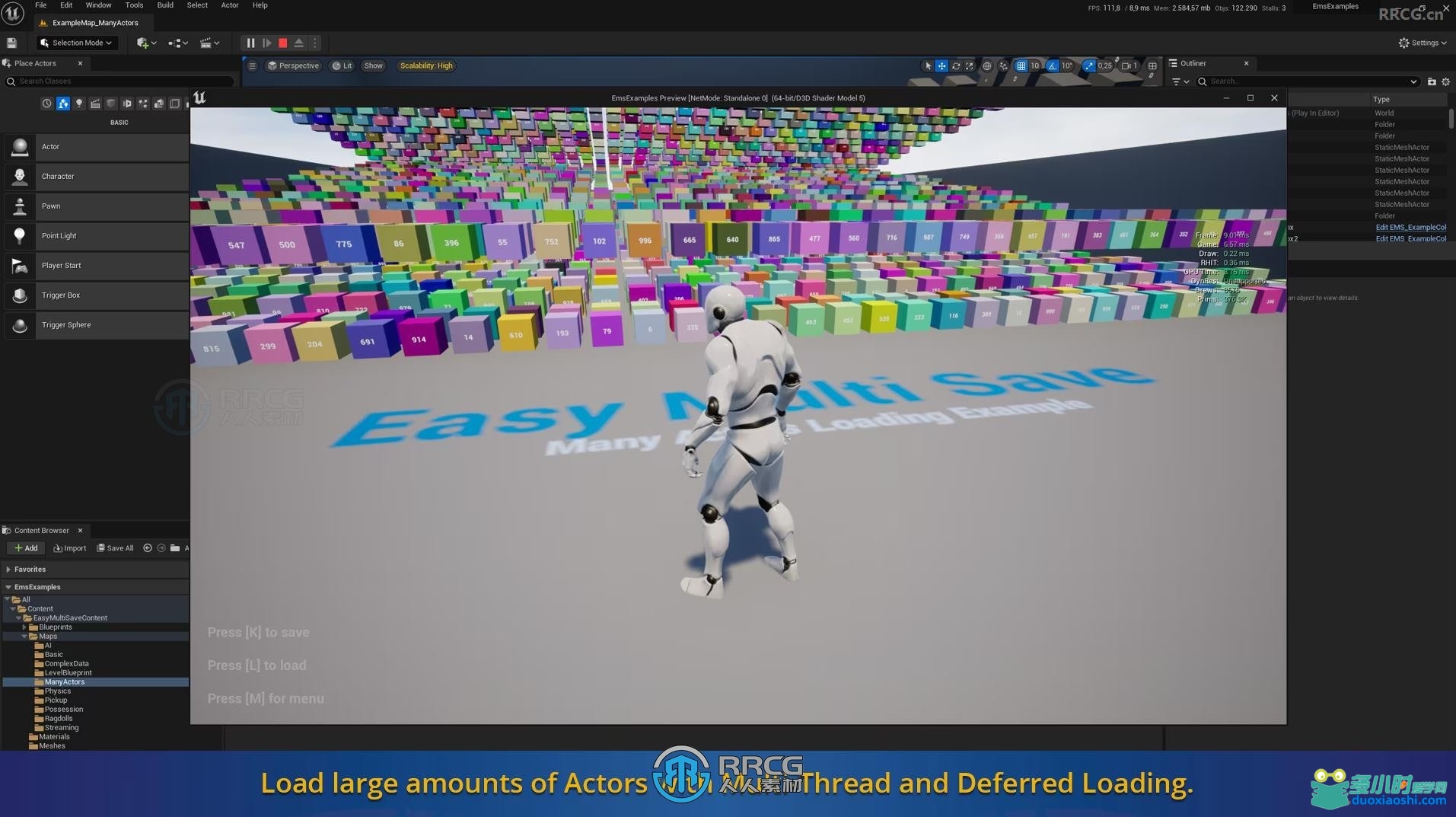Collapse the Maps folder
Image resolution: width=1456 pixels, height=817 pixels.
25,637
